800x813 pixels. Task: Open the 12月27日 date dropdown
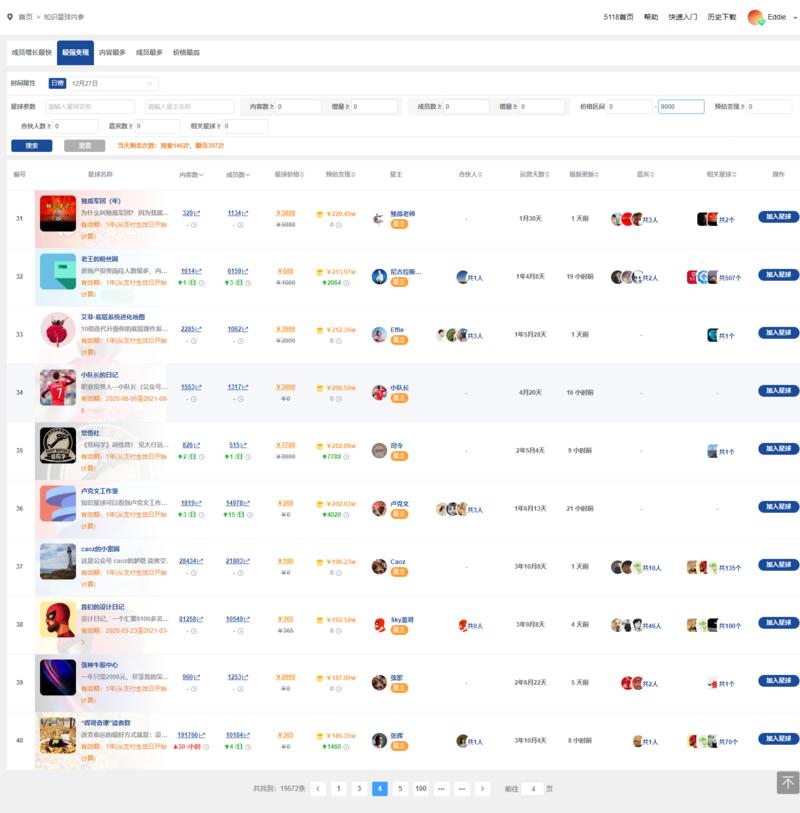click(113, 83)
